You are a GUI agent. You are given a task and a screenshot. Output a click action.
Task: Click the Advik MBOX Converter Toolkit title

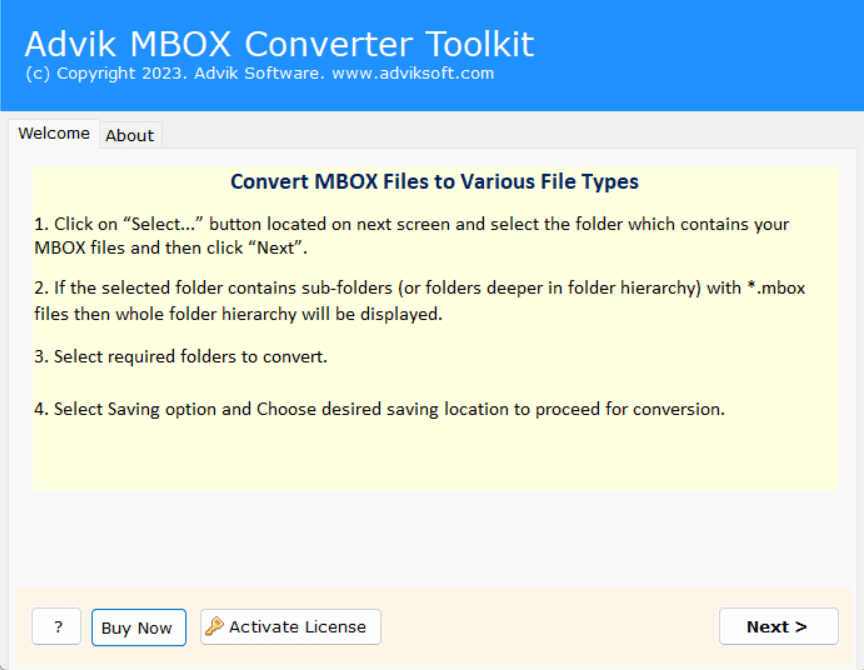(279, 44)
